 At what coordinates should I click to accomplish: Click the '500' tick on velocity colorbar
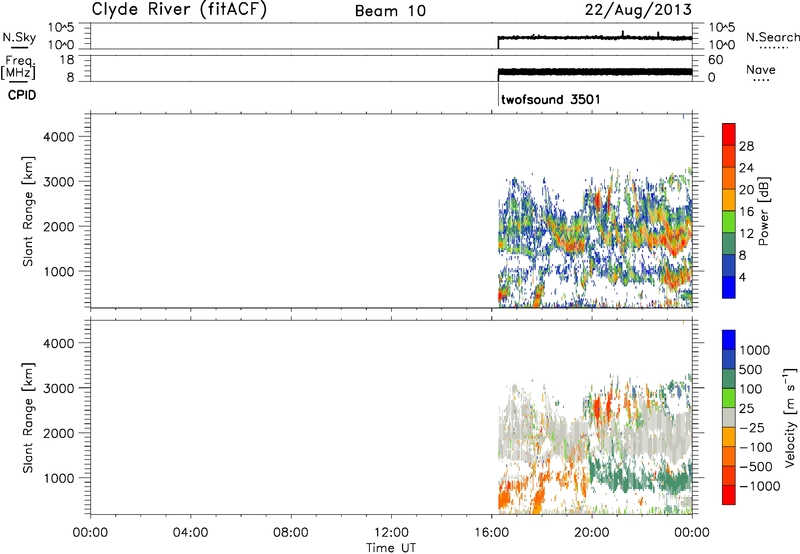(751, 370)
